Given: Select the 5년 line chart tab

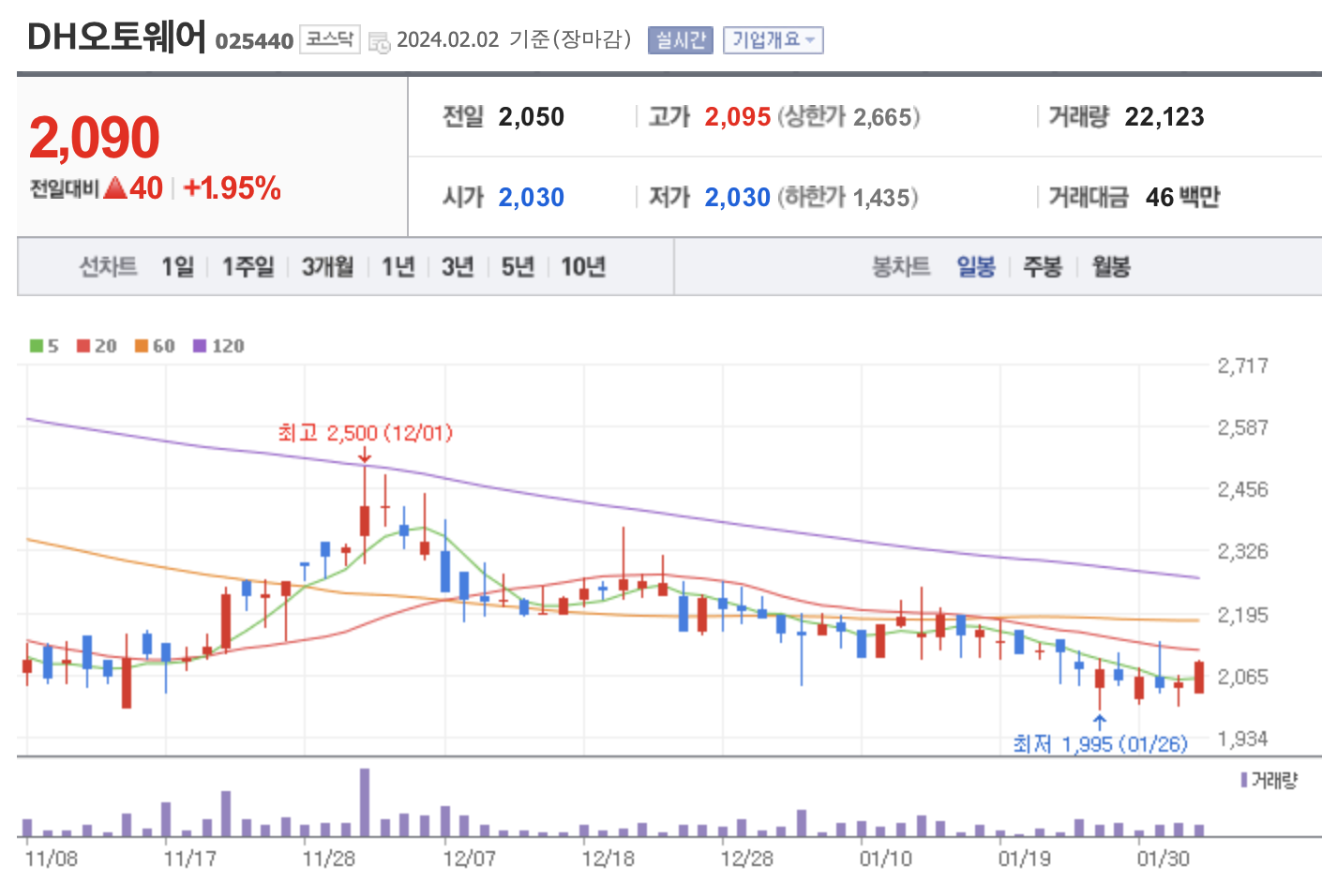Looking at the screenshot, I should (x=518, y=267).
